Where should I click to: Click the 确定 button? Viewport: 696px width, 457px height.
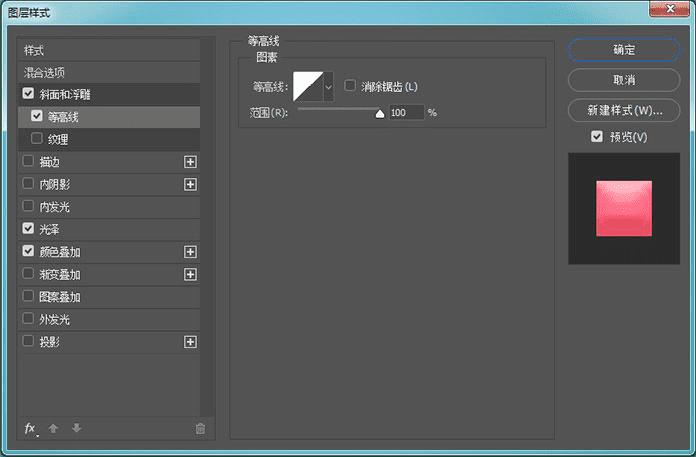pyautogui.click(x=624, y=50)
